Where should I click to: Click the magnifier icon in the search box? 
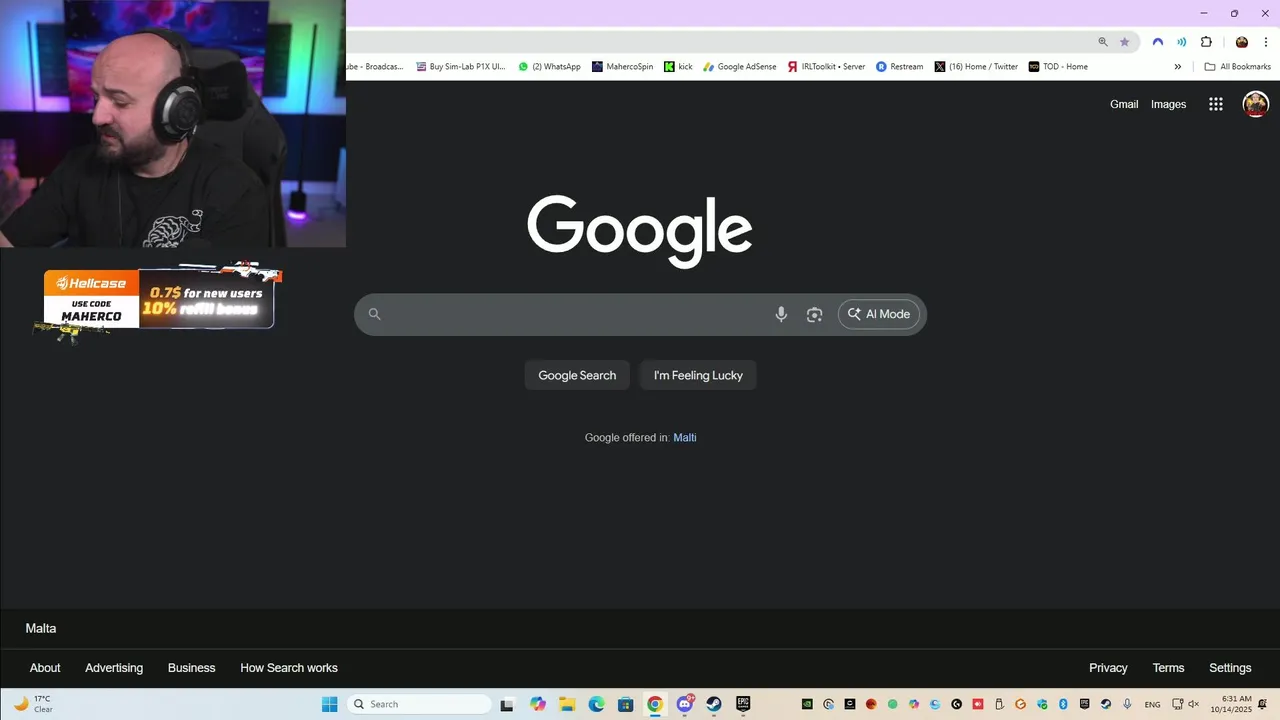click(x=374, y=314)
